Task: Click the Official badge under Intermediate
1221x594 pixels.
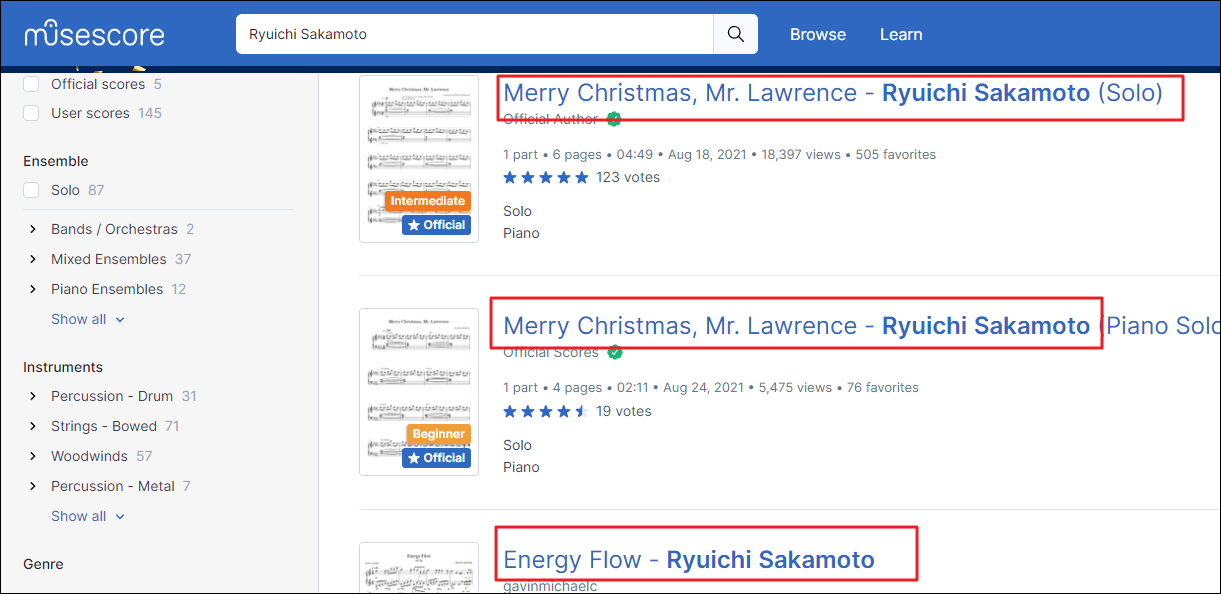Action: coord(436,225)
